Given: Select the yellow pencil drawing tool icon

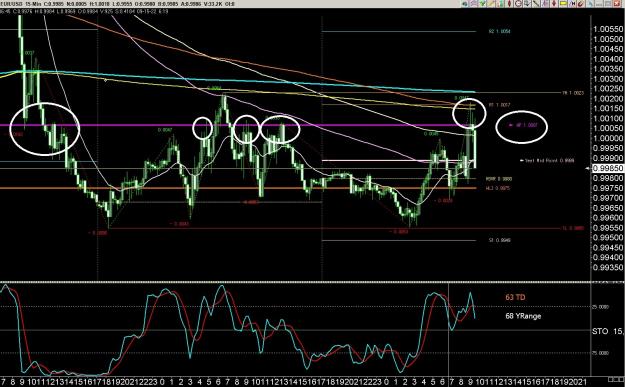Looking at the screenshot, I should pos(491,4).
